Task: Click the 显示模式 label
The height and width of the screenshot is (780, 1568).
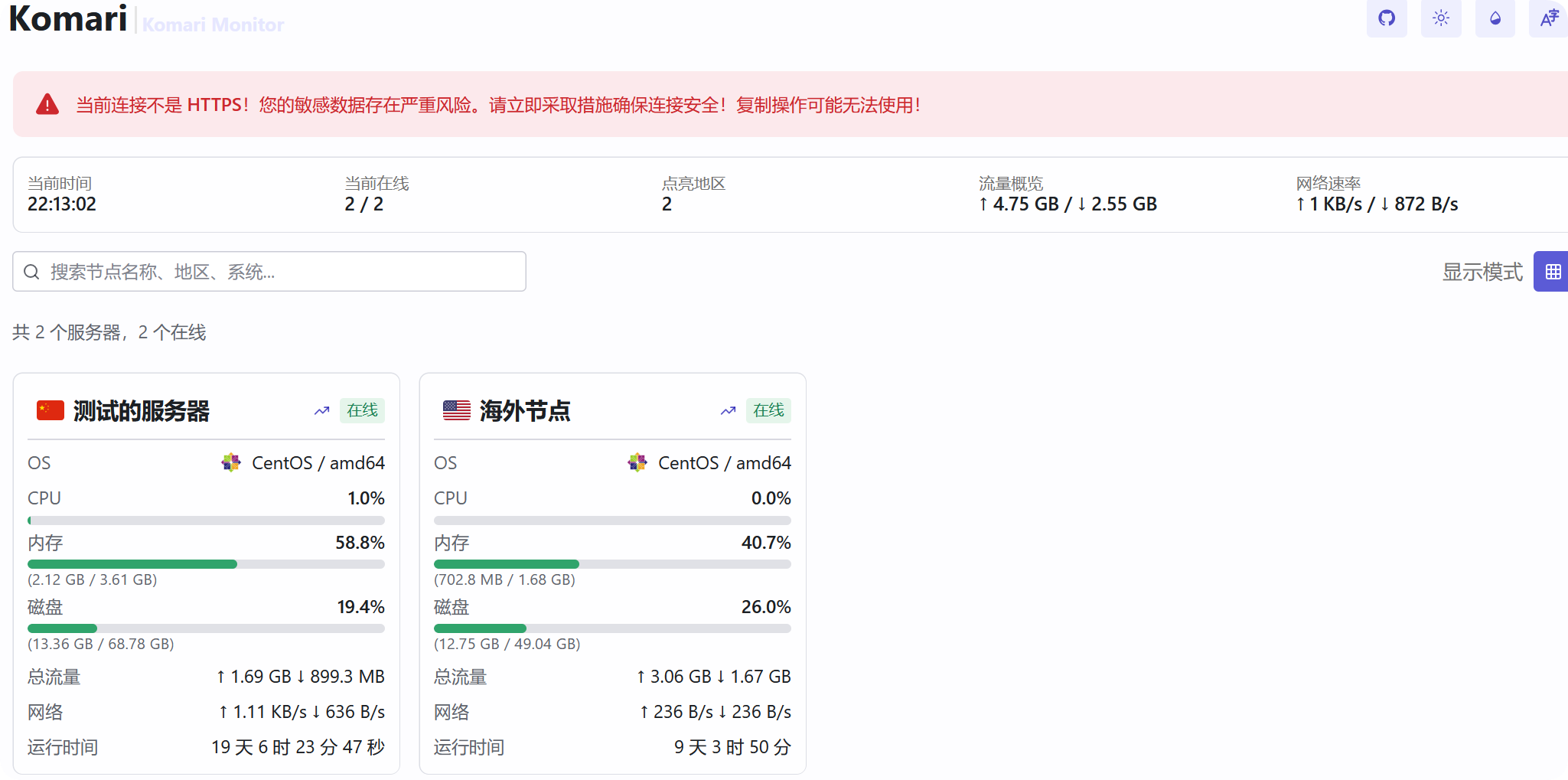Action: [1482, 272]
